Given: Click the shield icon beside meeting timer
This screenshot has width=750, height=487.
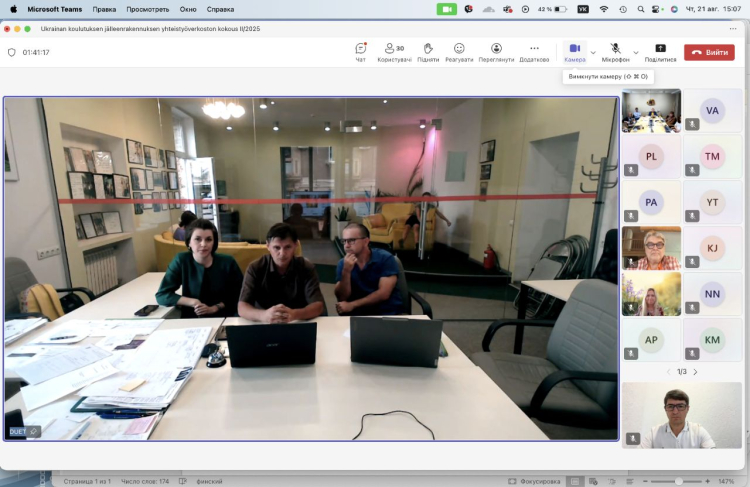Looking at the screenshot, I should pyautogui.click(x=11, y=52).
